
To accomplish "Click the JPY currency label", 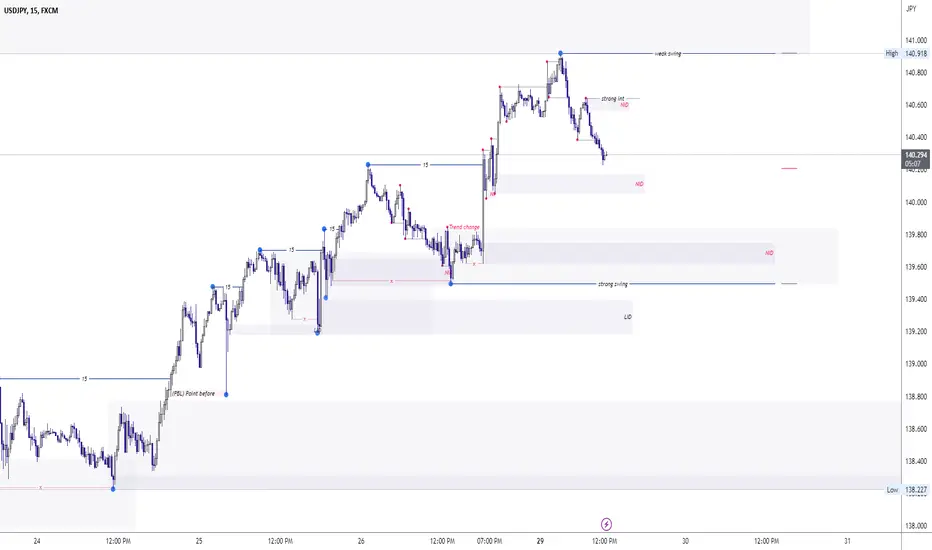I will click(x=910, y=9).
